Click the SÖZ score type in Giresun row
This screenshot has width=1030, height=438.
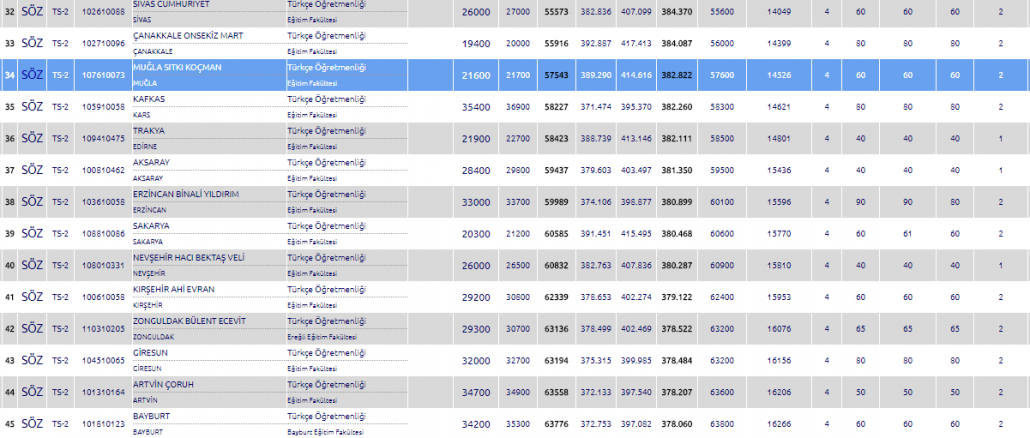point(32,360)
